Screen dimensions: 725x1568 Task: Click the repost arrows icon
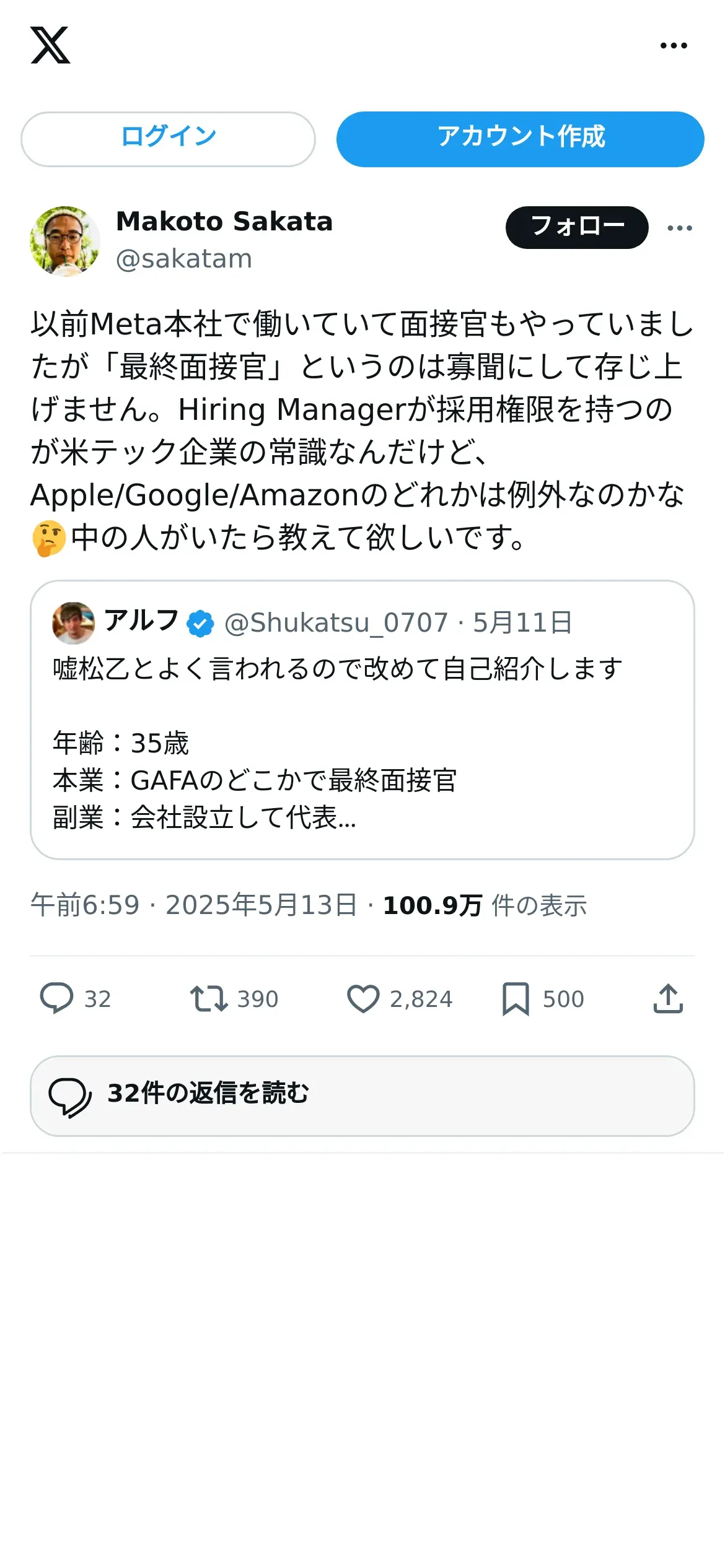coord(209,998)
